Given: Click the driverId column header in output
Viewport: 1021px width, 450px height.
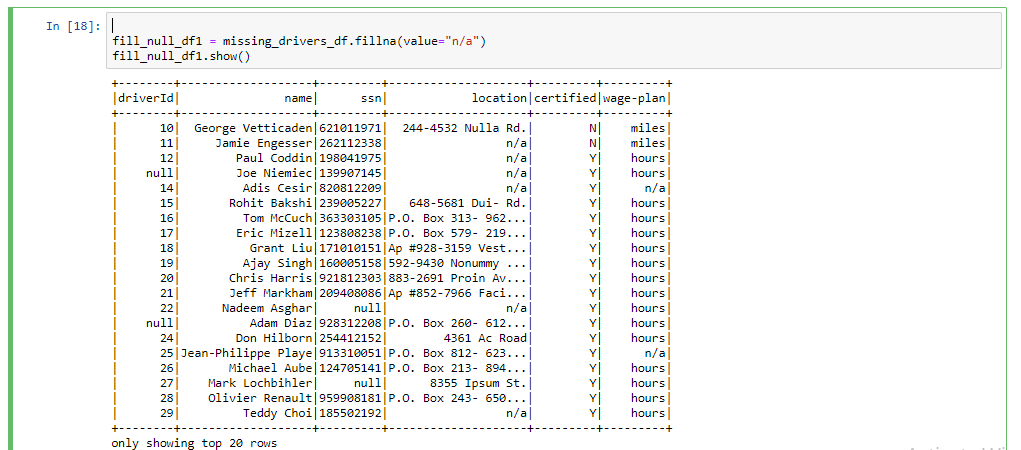Looking at the screenshot, I should (x=147, y=98).
